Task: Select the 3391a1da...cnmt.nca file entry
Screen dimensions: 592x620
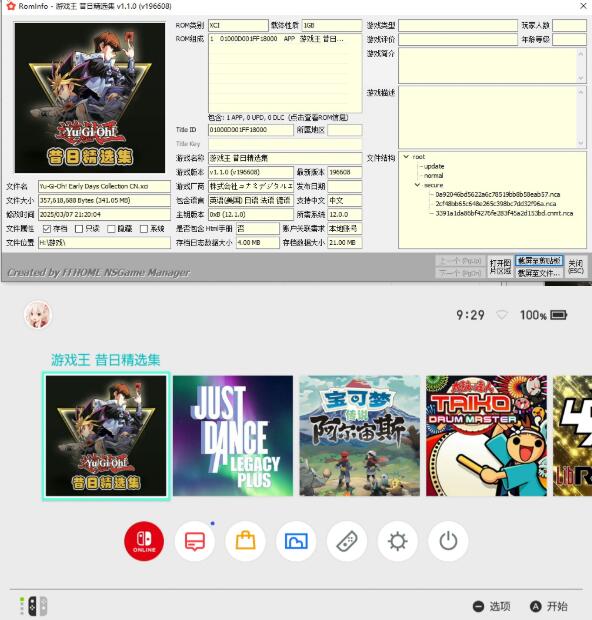Action: click(504, 213)
